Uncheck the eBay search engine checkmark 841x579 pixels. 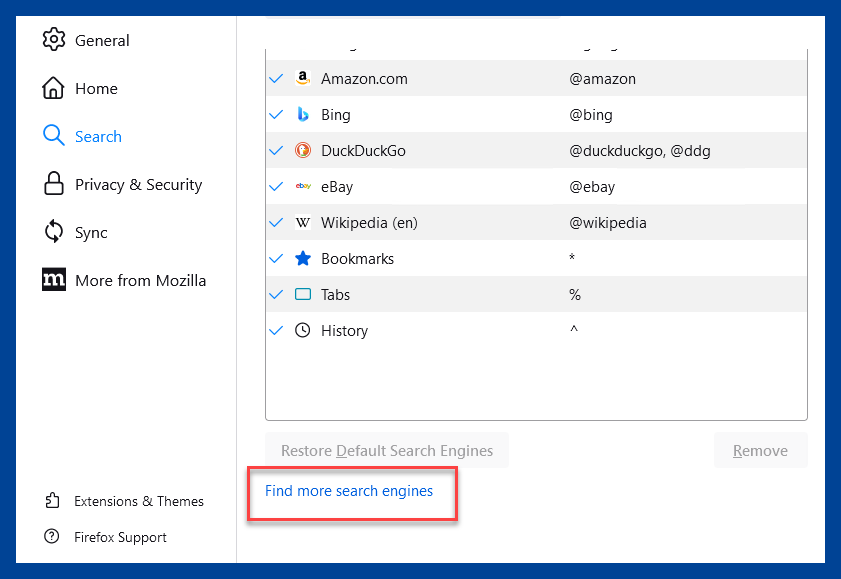276,187
